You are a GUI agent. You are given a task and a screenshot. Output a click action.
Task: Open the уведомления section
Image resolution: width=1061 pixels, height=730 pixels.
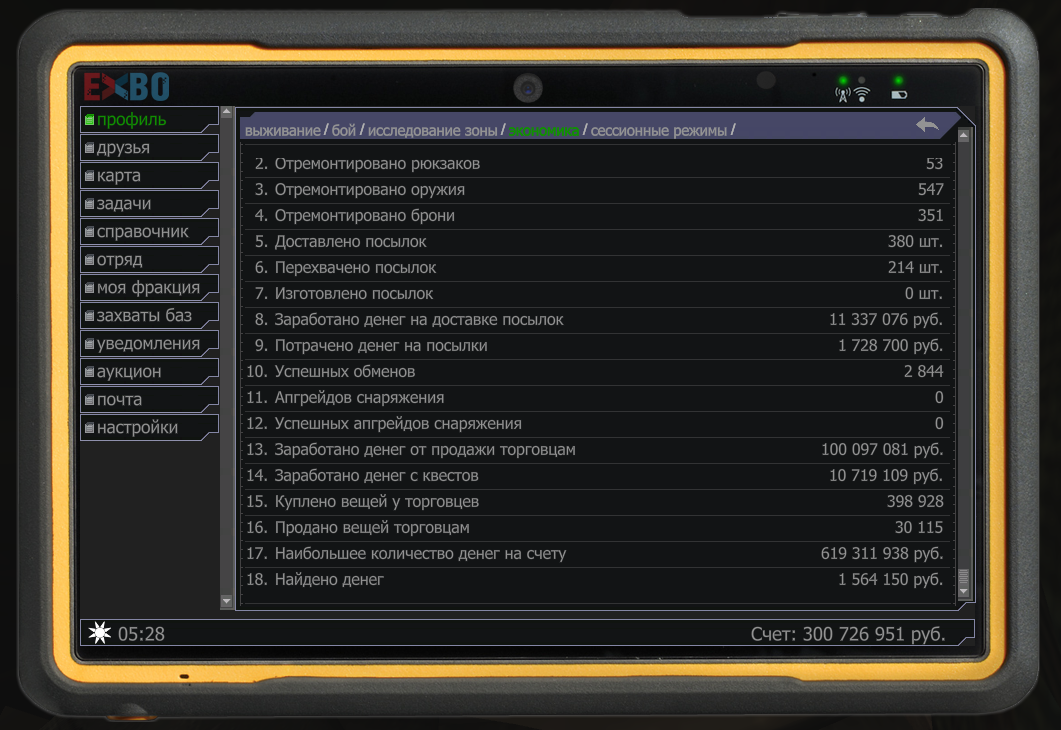pyautogui.click(x=149, y=344)
